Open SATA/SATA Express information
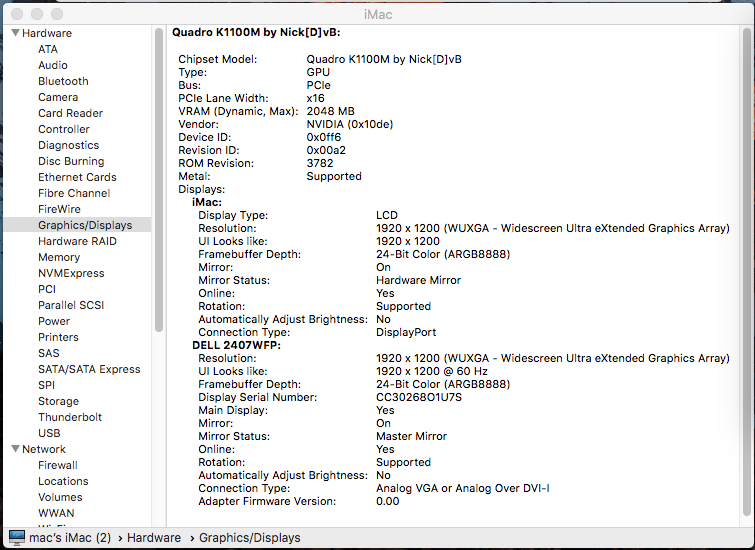The width and height of the screenshot is (755, 550). point(90,369)
